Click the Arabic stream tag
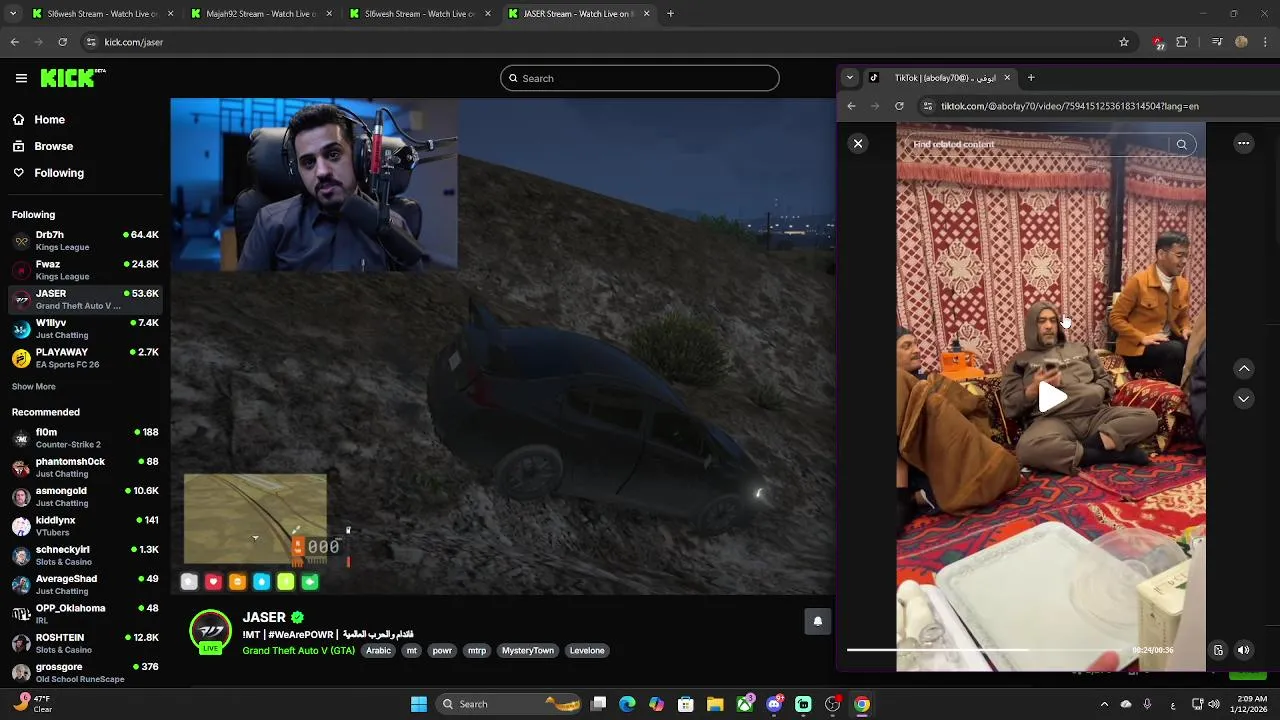1280x720 pixels. [378, 650]
